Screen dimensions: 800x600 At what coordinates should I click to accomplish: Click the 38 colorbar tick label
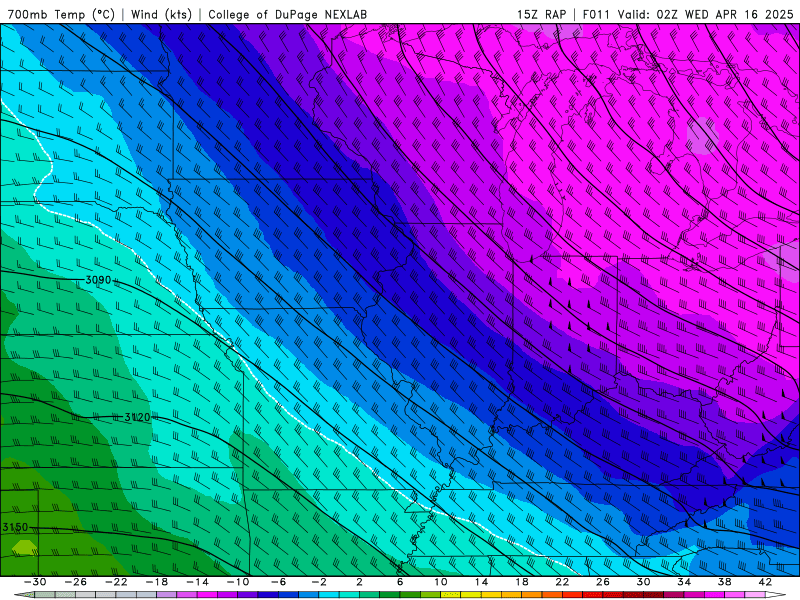tap(724, 582)
